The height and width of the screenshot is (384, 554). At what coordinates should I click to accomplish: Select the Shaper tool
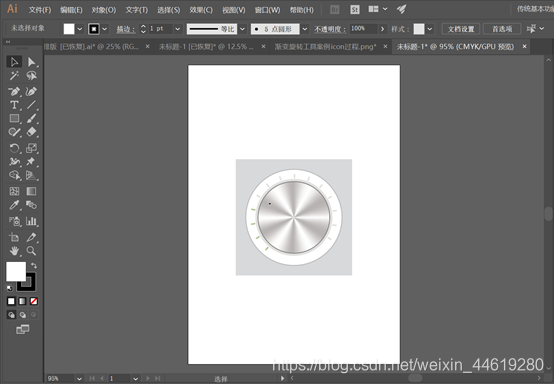14,132
